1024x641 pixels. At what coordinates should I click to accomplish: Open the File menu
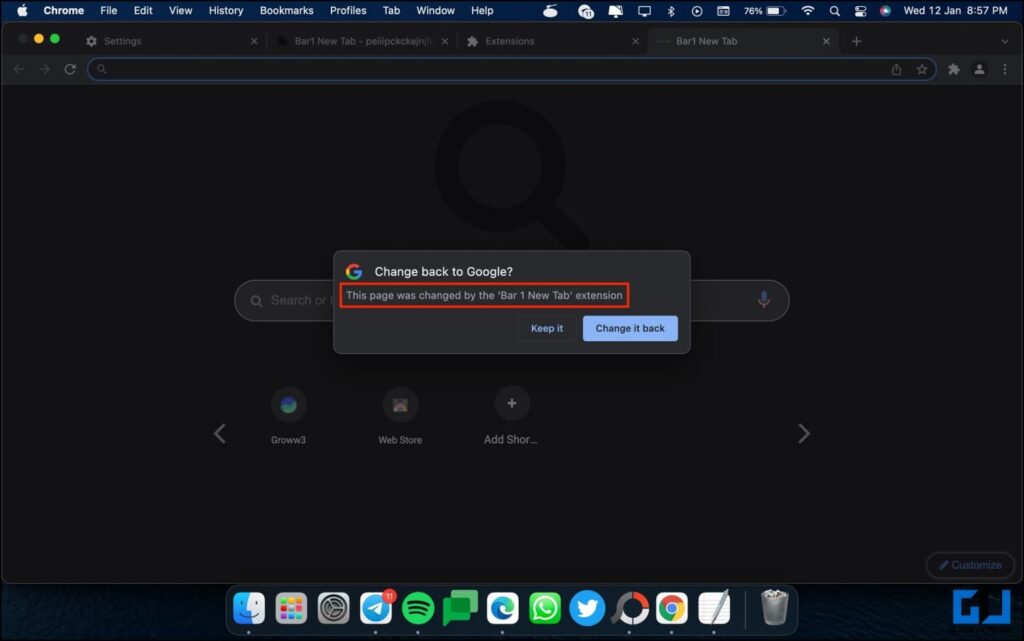tap(108, 10)
